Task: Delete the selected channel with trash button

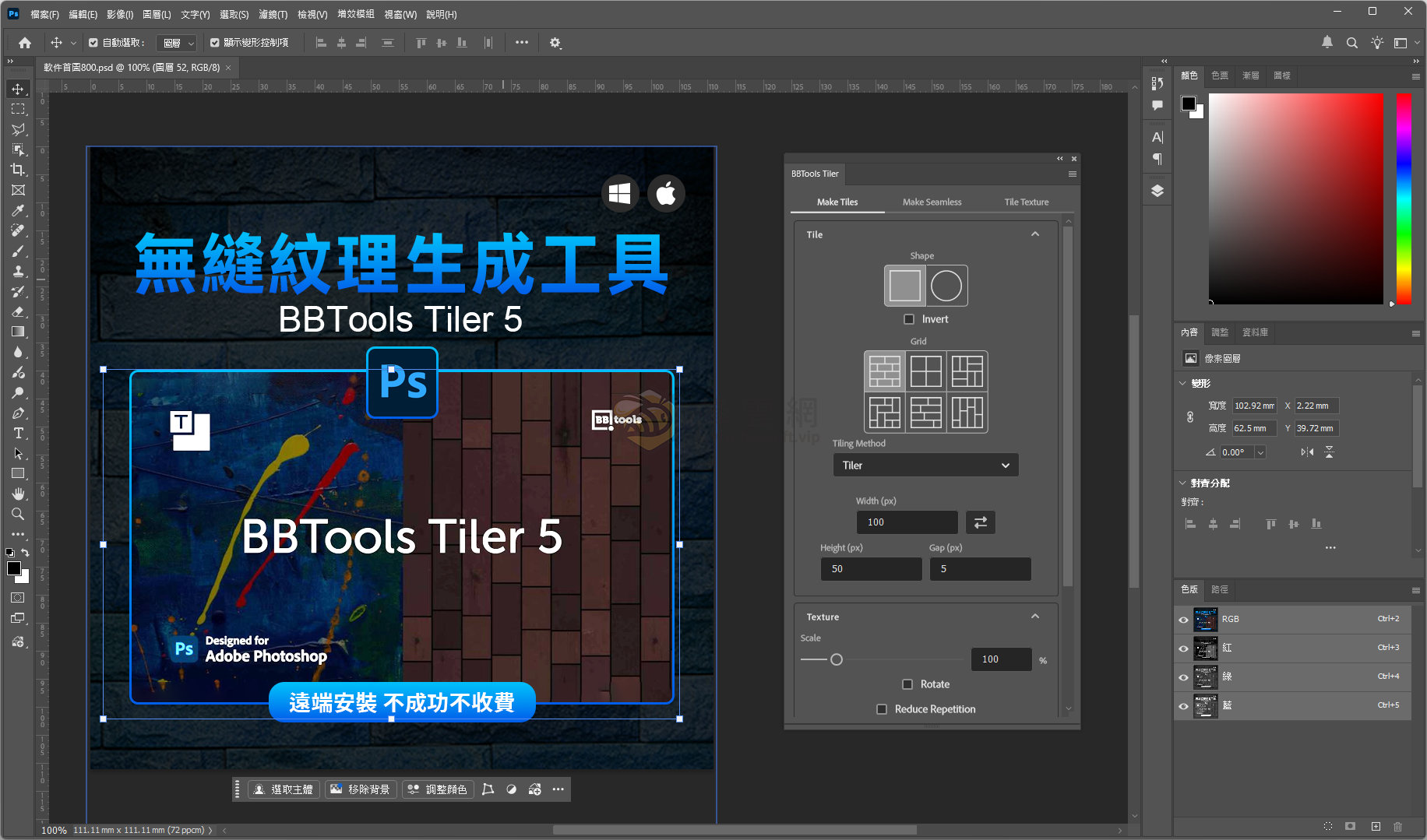Action: [x=1398, y=827]
